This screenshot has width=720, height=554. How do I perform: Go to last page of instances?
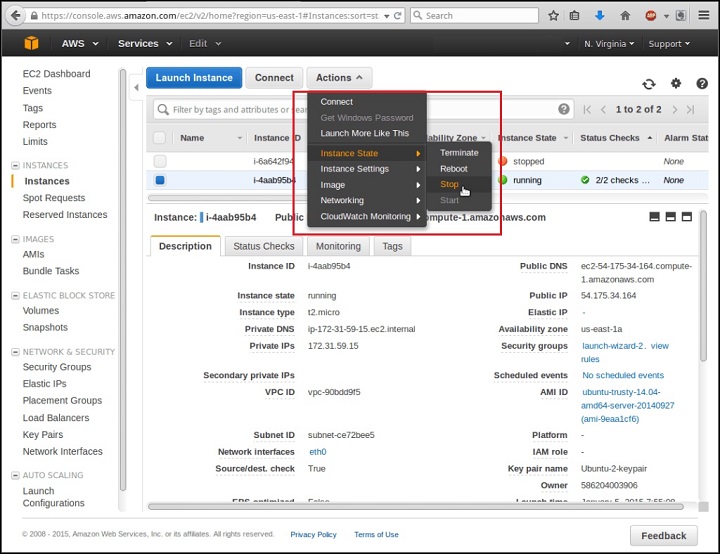(x=690, y=109)
